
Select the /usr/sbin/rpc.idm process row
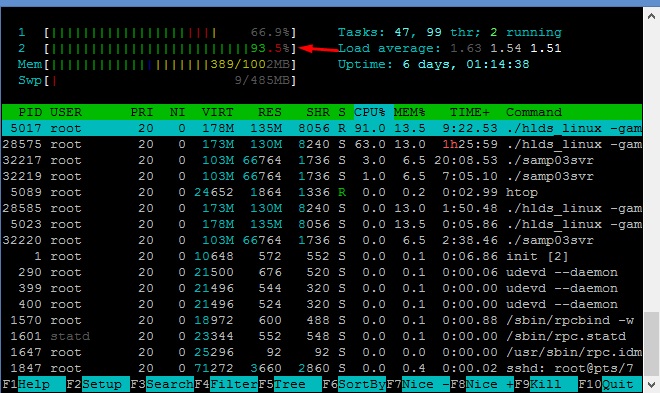pyautogui.click(x=322, y=352)
